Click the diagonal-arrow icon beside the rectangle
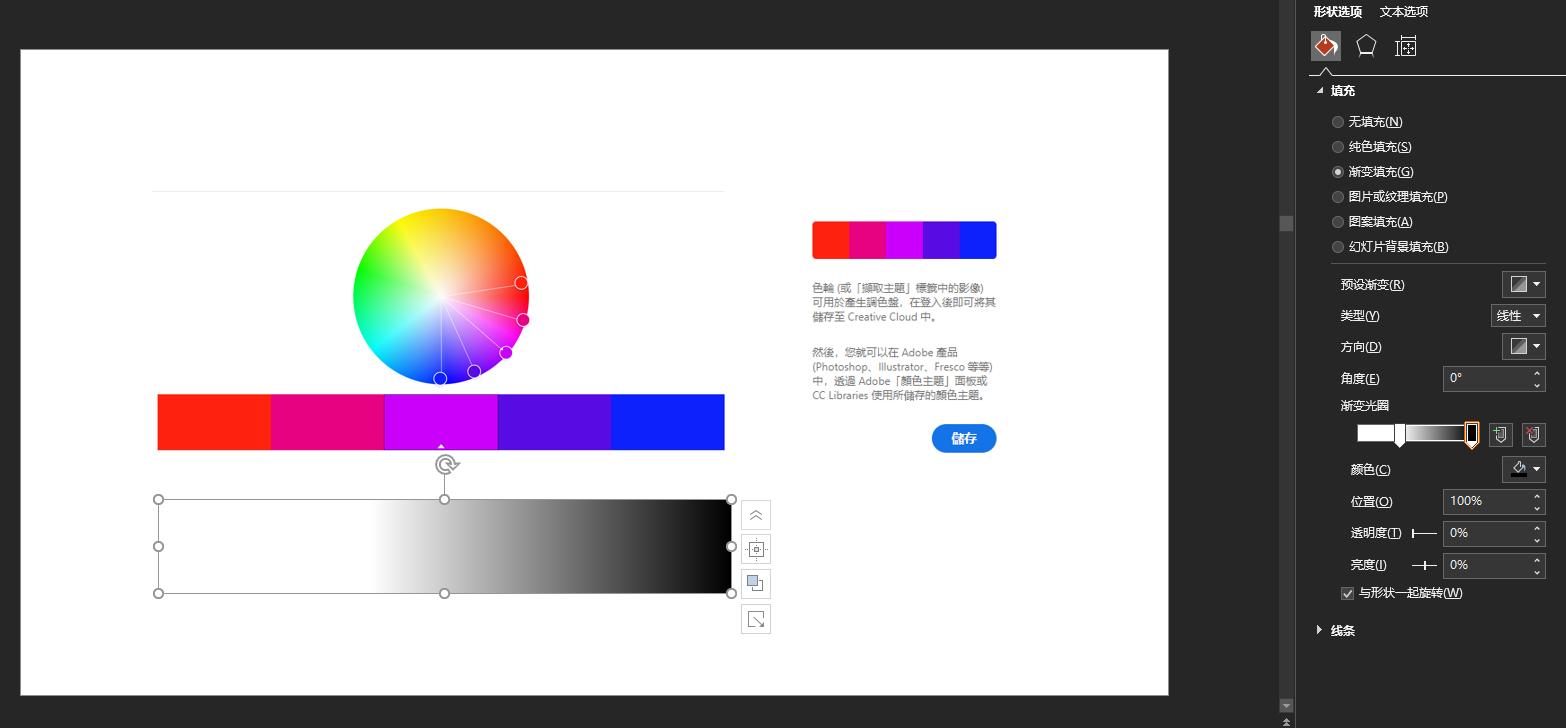The height and width of the screenshot is (728, 1566). tap(756, 619)
